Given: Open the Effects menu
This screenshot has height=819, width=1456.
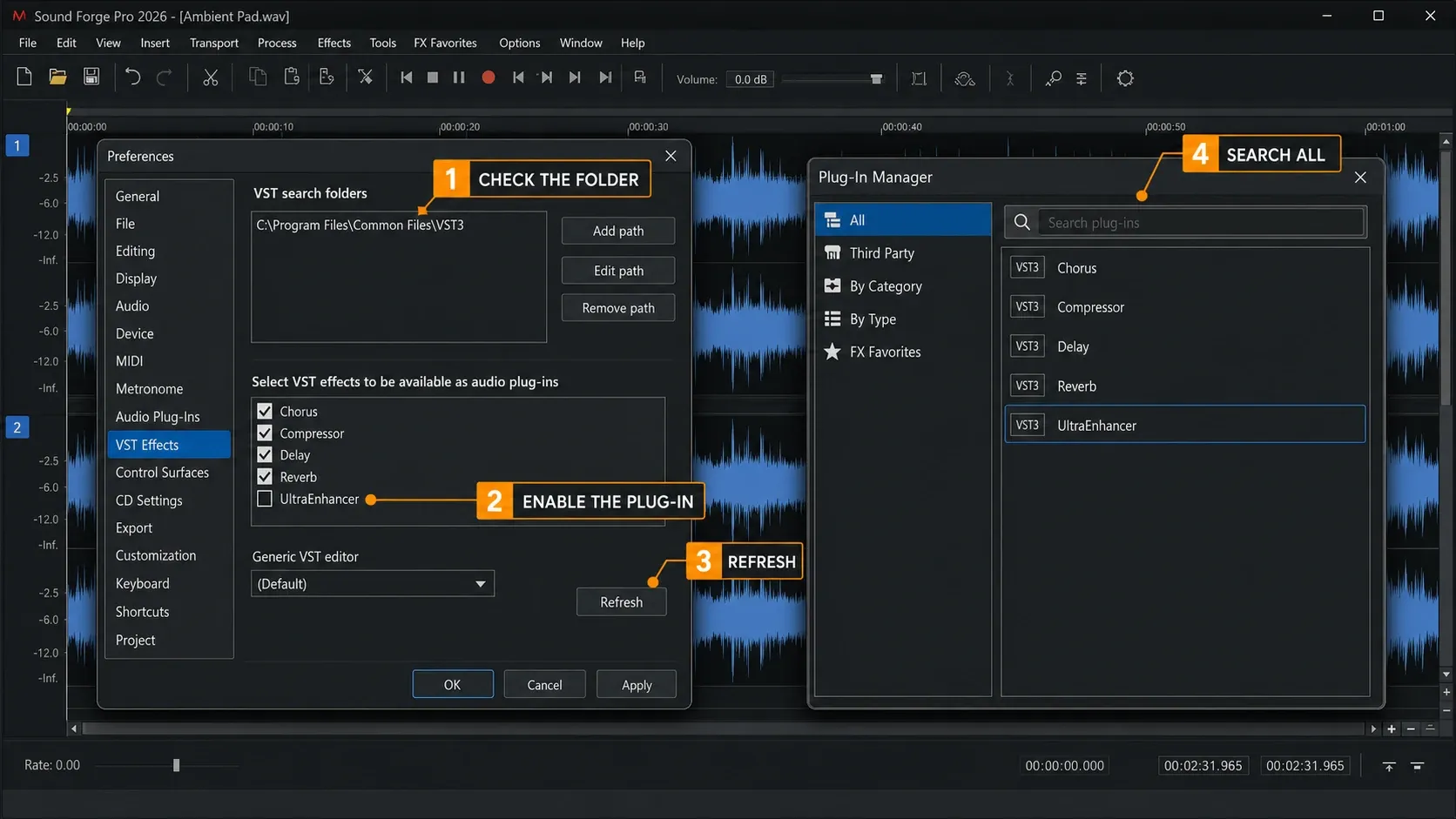Looking at the screenshot, I should [334, 43].
